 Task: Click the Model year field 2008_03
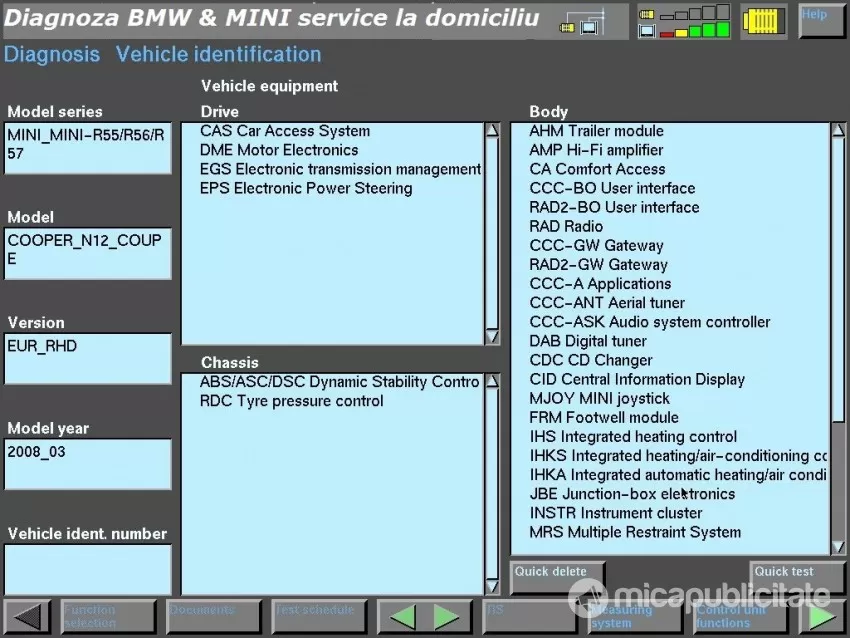pos(88,464)
